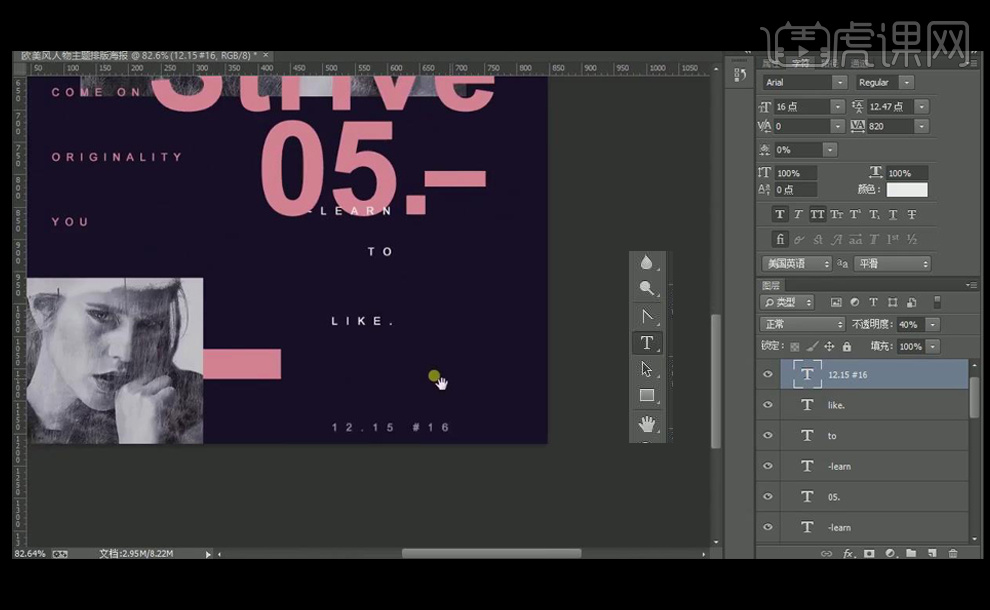Filter layers by smart objects icon
Screen dimensions: 990x610
[x=912, y=302]
